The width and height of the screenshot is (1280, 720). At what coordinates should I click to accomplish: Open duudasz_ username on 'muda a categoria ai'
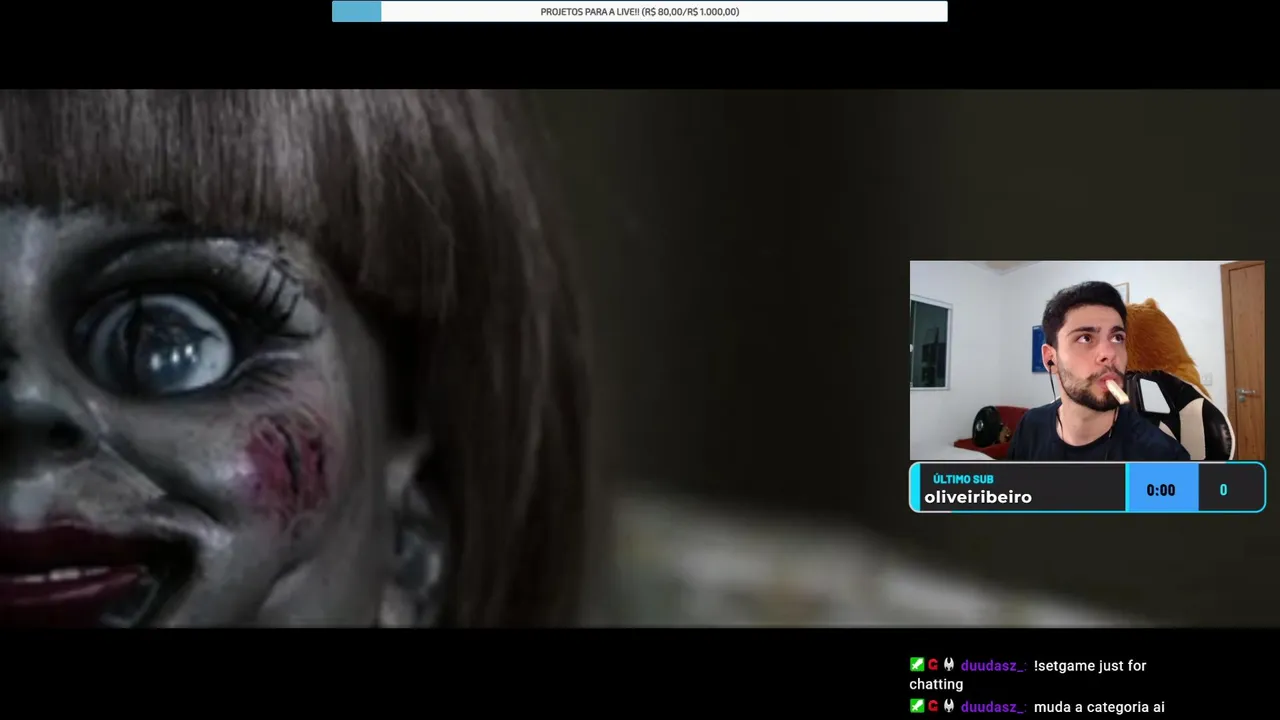click(x=992, y=707)
